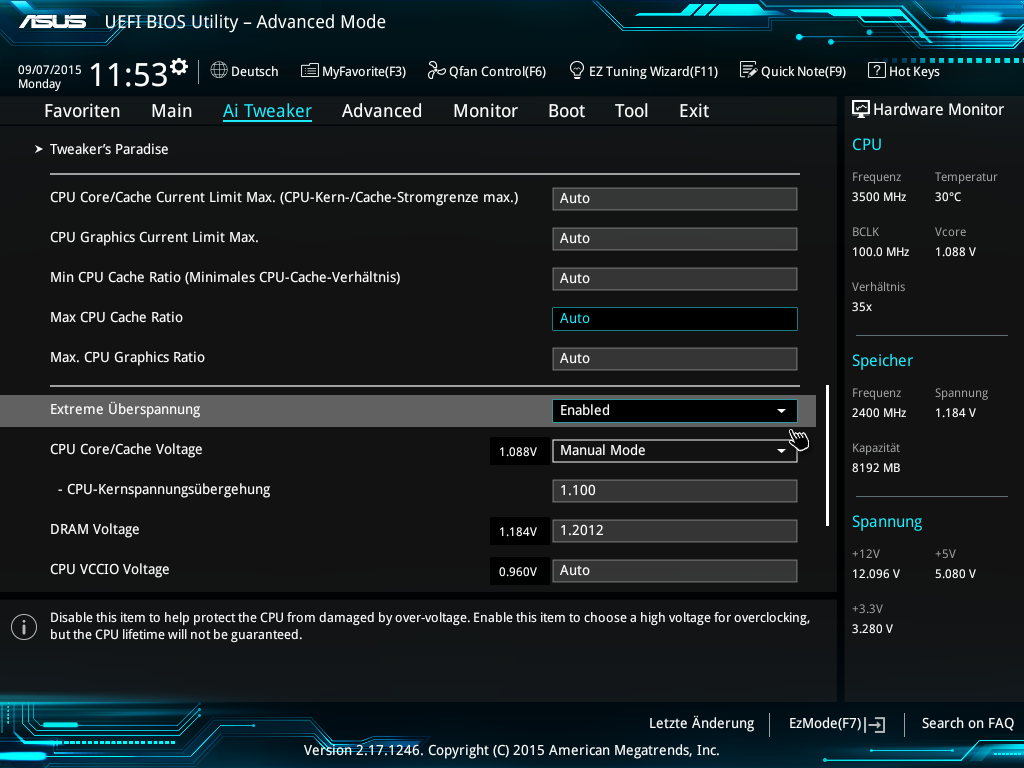Viewport: 1024px width, 768px height.
Task: Click Qfan Control(F6) label
Action: pyautogui.click(x=497, y=71)
